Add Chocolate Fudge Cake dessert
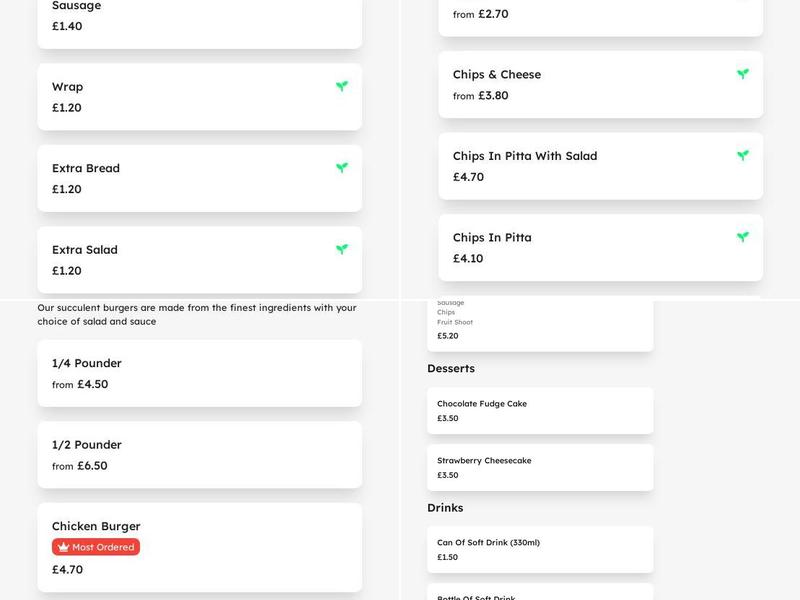The image size is (800, 600). (x=540, y=410)
